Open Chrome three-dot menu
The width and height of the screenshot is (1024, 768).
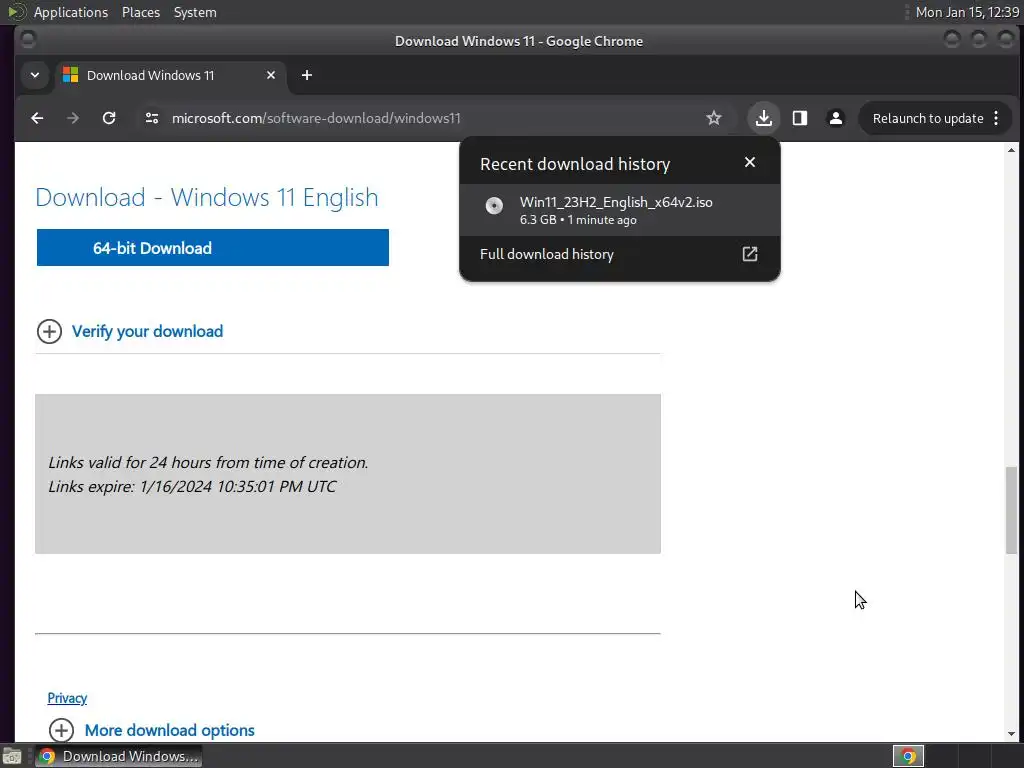point(996,118)
